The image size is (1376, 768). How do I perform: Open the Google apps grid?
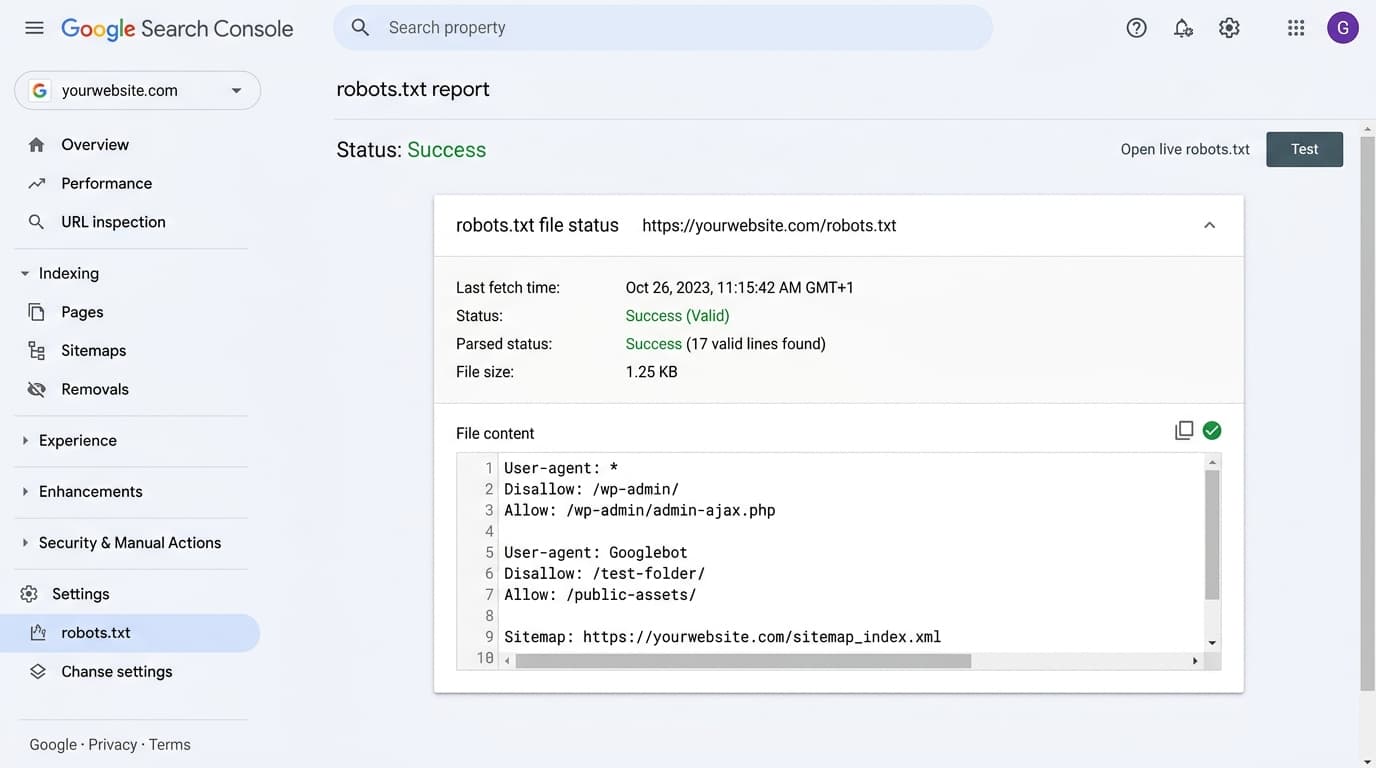pyautogui.click(x=1296, y=28)
